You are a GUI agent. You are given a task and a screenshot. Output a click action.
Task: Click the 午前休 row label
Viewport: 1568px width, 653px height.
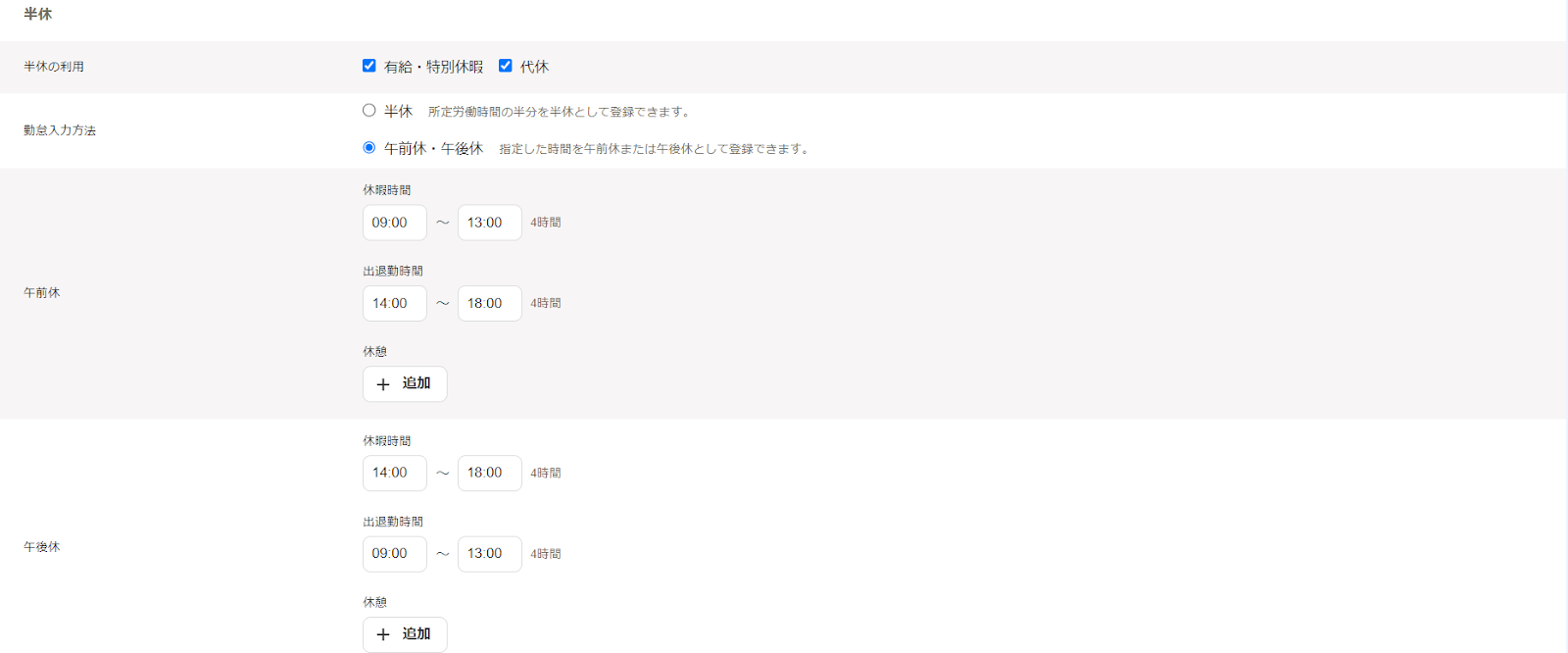coord(42,293)
